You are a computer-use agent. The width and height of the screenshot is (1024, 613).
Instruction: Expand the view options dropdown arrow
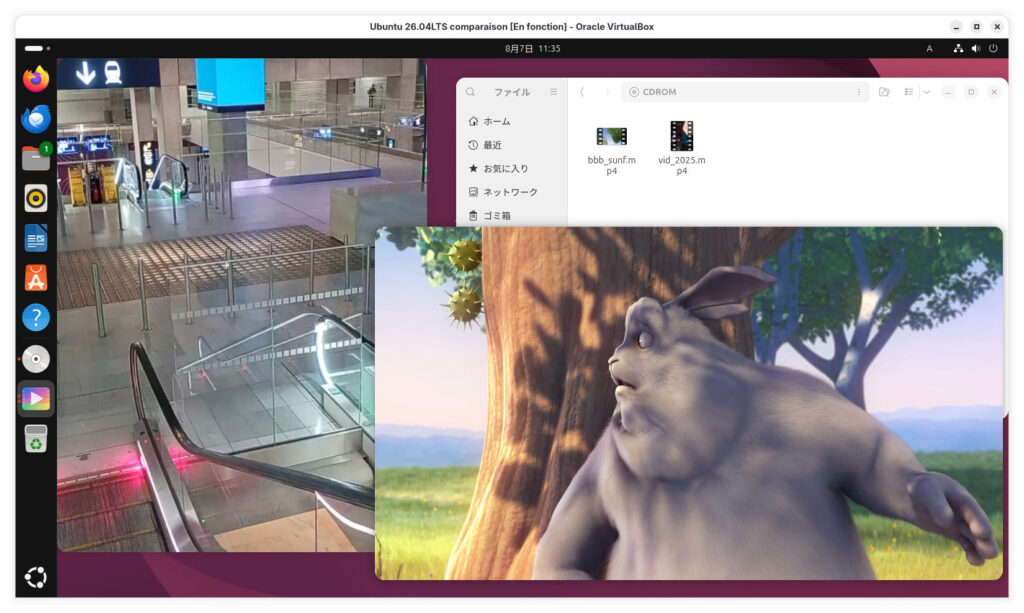pos(926,92)
